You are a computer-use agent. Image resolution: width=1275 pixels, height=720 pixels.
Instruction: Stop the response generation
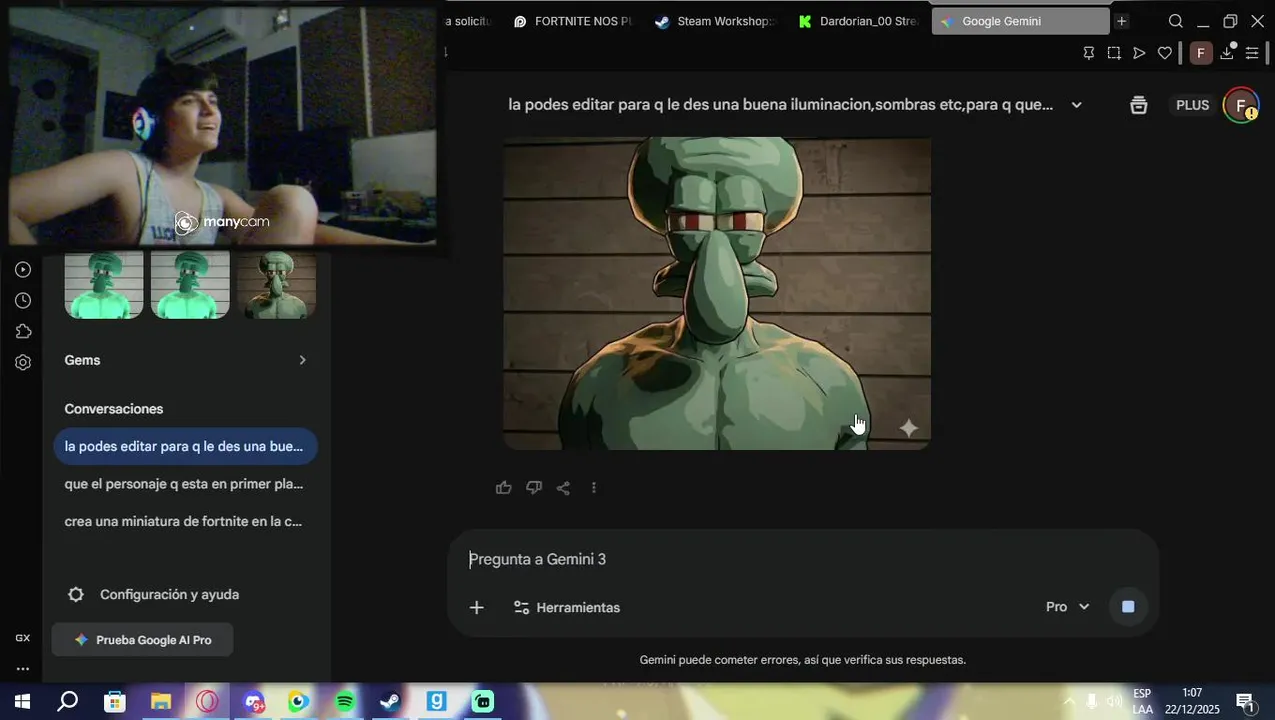pos(1128,607)
